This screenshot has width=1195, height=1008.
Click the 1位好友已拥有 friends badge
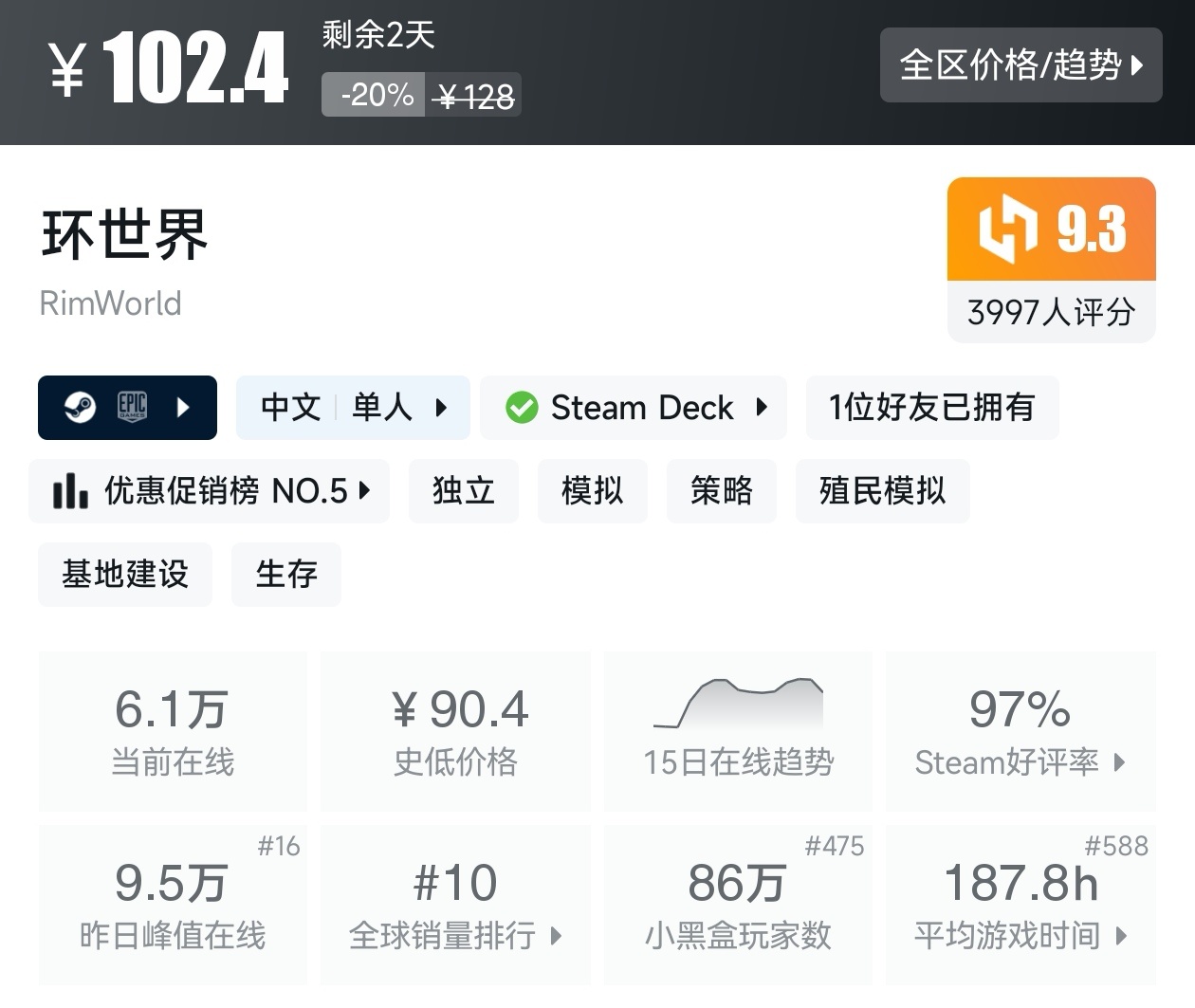[x=931, y=408]
